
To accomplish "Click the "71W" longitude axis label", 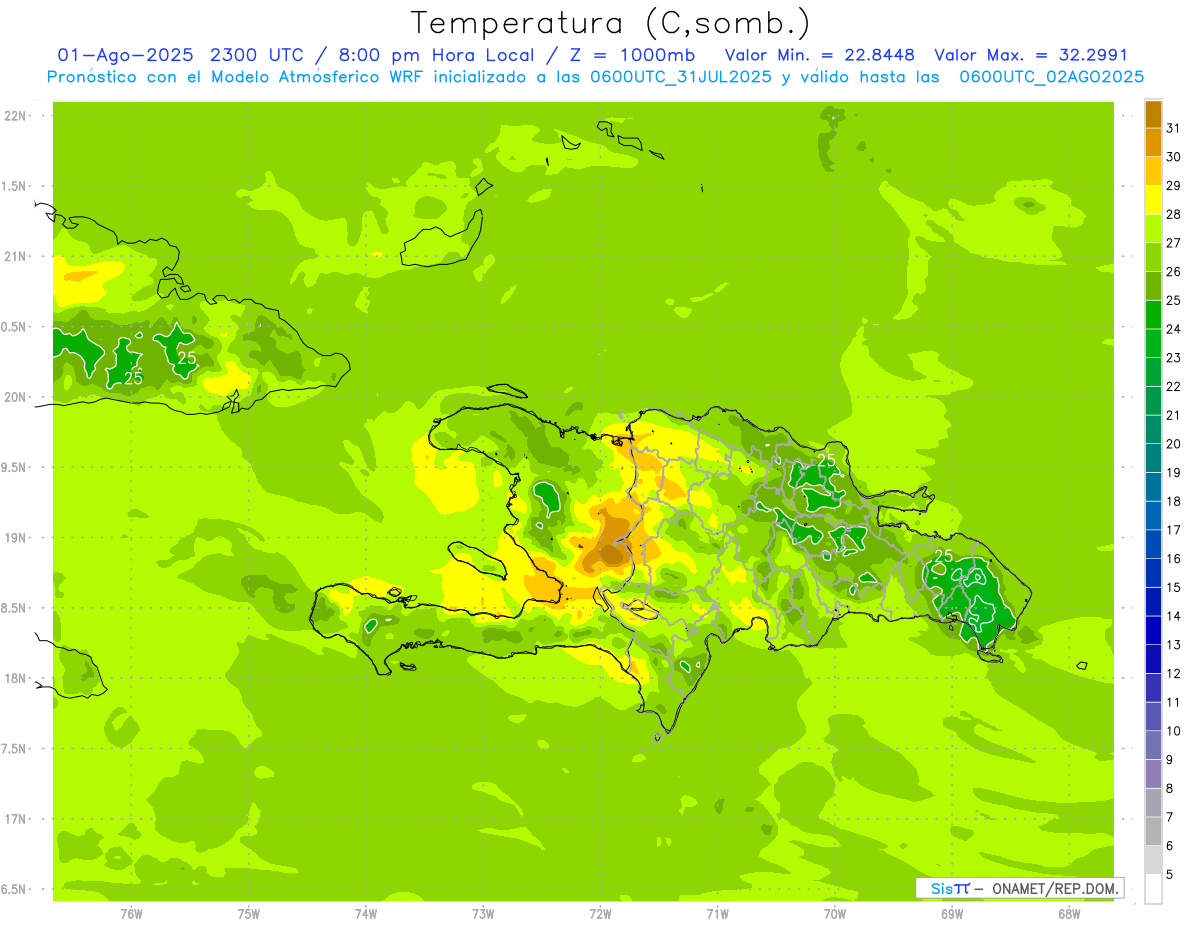I will 717,914.
